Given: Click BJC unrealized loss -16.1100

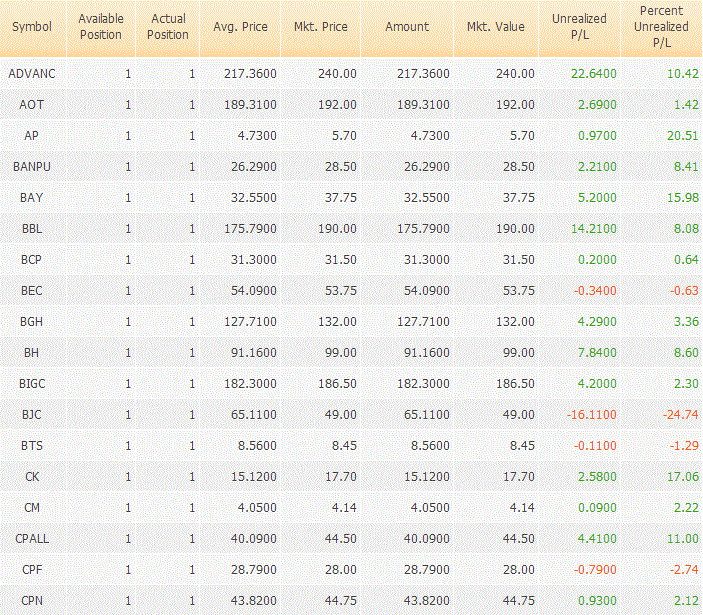Looking at the screenshot, I should (x=592, y=415).
